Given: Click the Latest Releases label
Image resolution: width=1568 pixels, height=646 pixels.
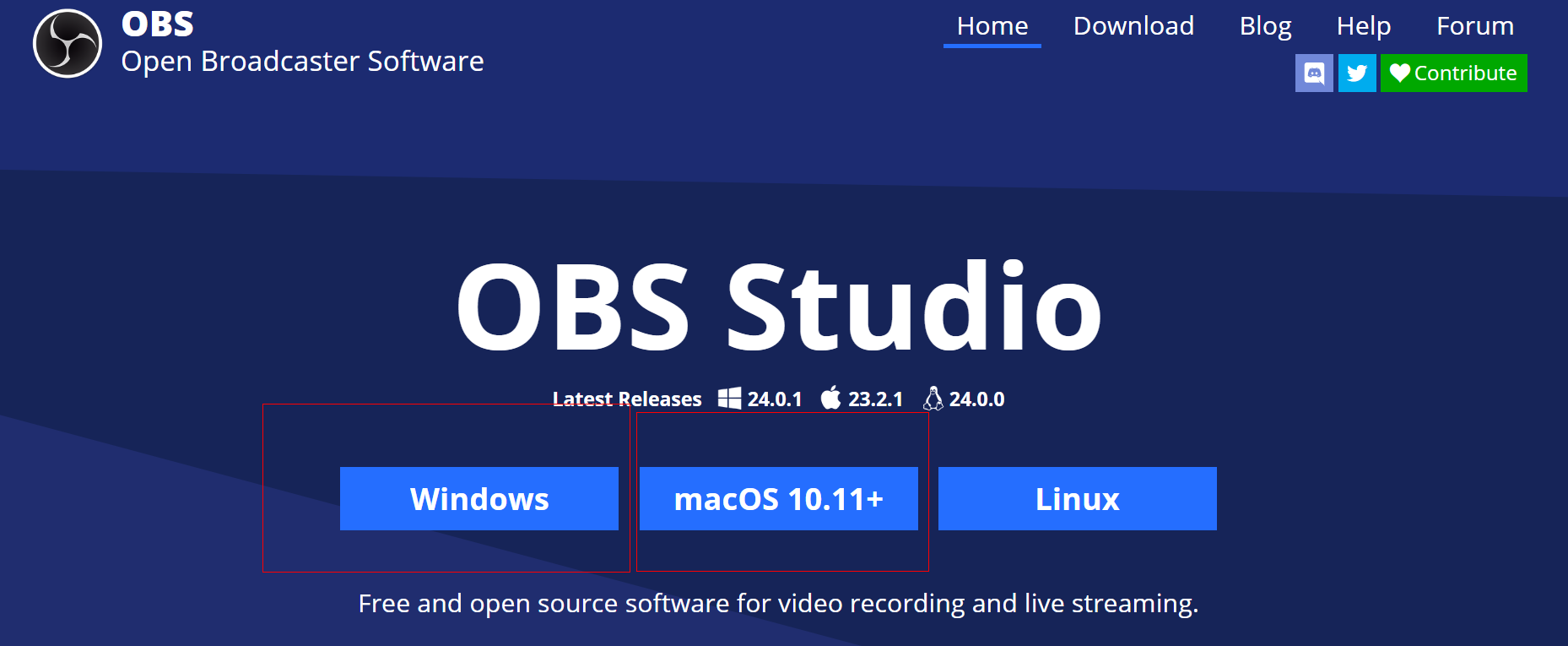Looking at the screenshot, I should [627, 399].
